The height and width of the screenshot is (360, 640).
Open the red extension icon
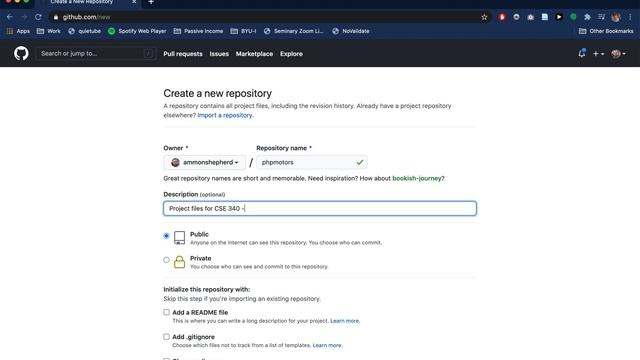click(502, 17)
